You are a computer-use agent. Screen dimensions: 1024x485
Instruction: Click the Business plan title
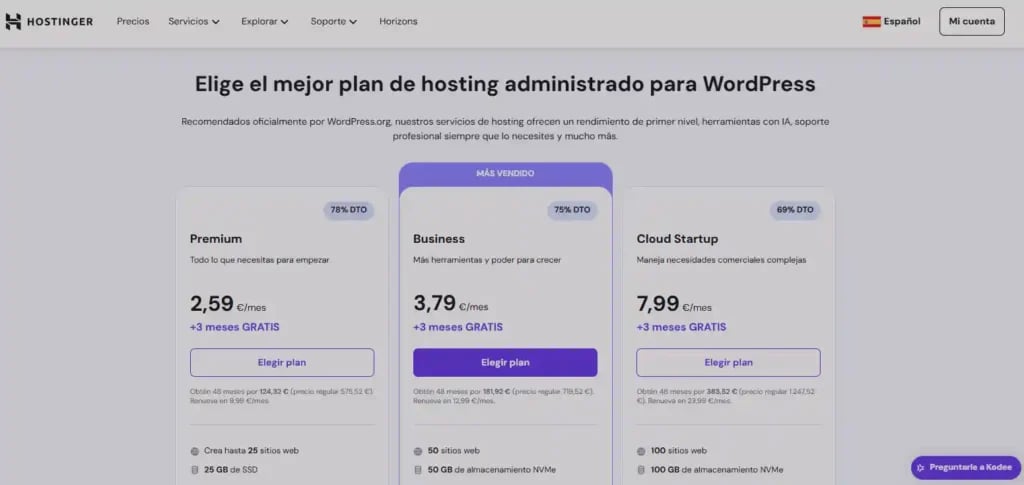click(x=439, y=239)
